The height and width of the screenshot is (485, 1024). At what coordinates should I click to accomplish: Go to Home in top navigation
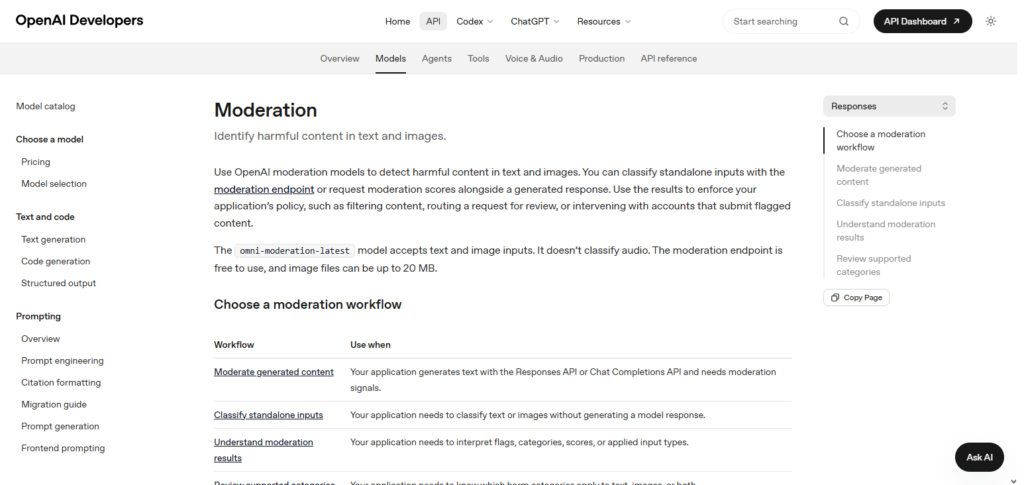click(x=397, y=22)
